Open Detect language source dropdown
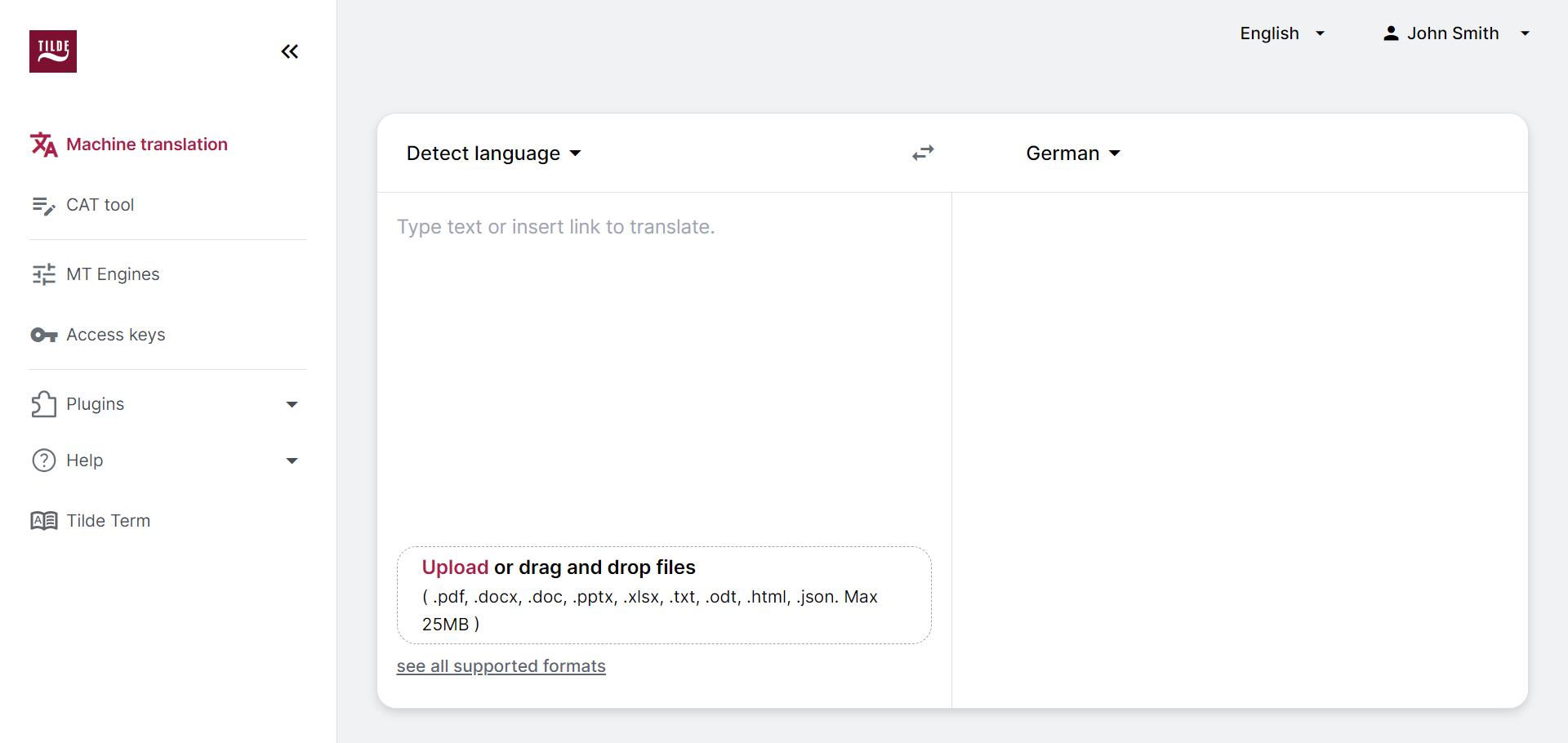Viewport: 1568px width, 743px height. pos(493,153)
